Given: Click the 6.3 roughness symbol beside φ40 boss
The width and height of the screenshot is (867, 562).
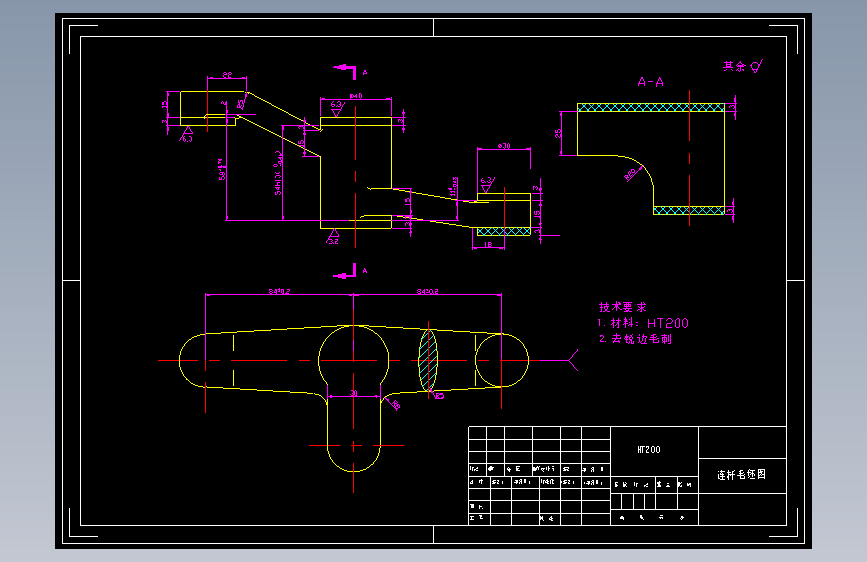Looking at the screenshot, I should coord(337,108).
